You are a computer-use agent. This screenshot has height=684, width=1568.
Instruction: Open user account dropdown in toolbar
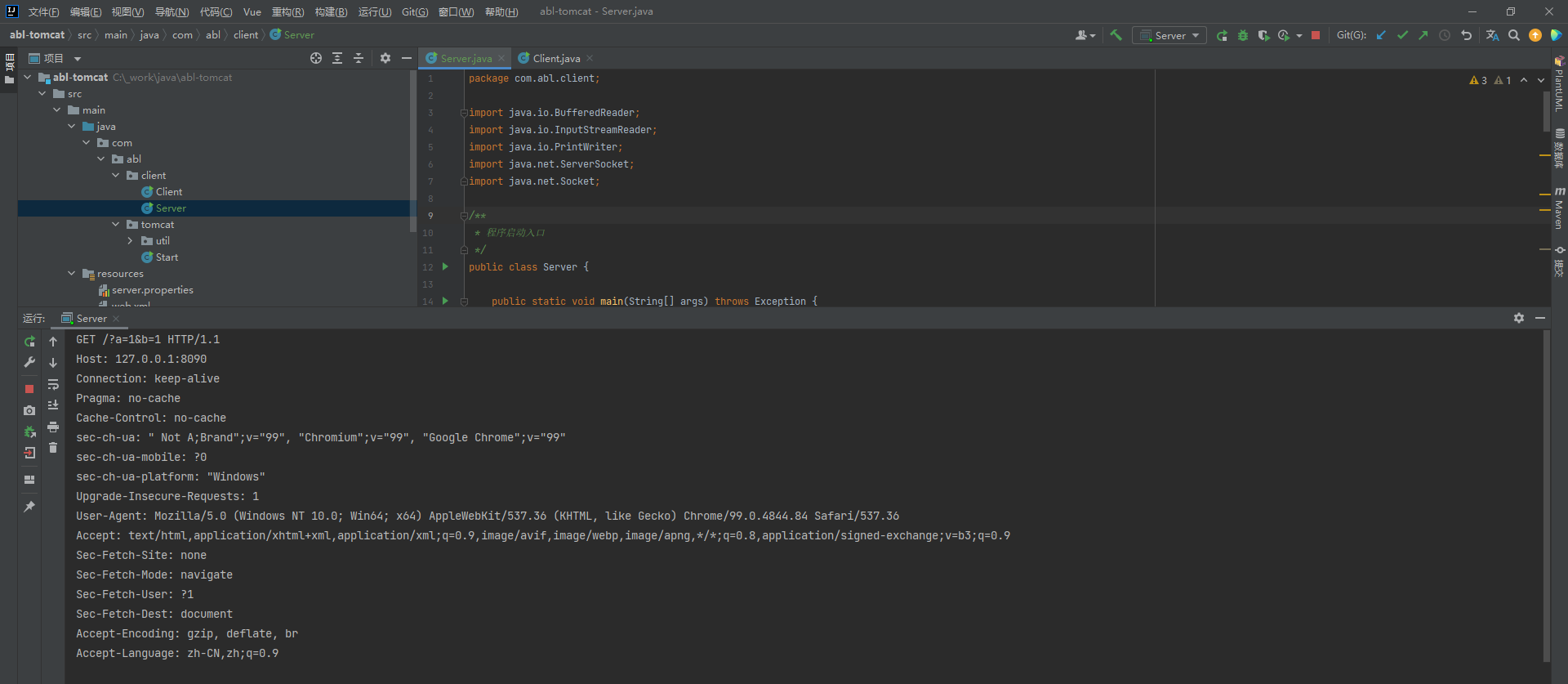(x=1085, y=35)
